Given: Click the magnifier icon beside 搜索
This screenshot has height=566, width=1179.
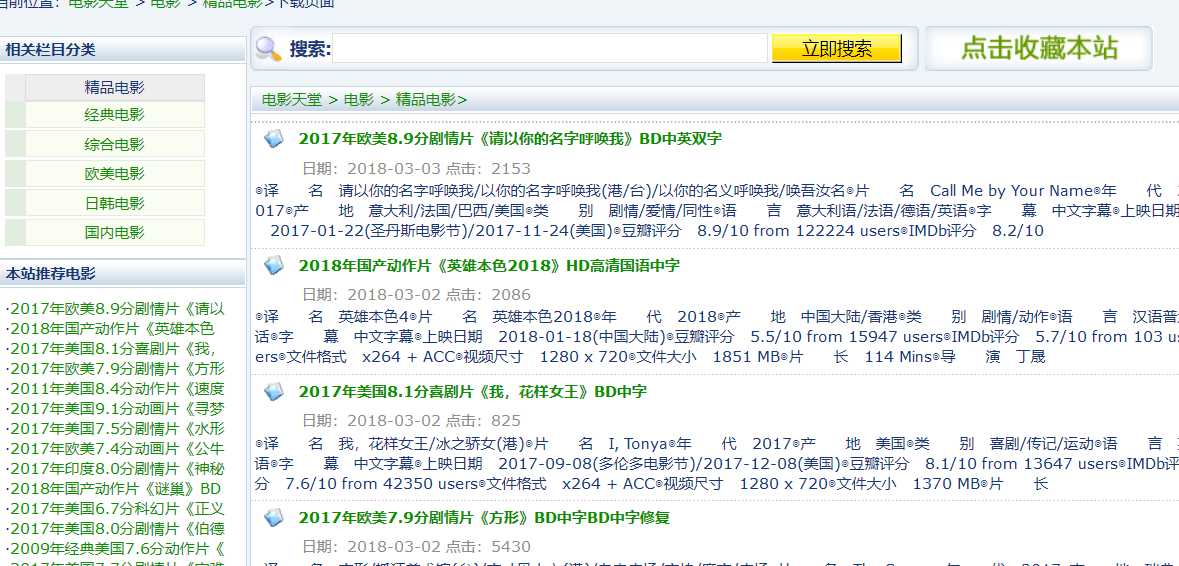Looking at the screenshot, I should [268, 49].
